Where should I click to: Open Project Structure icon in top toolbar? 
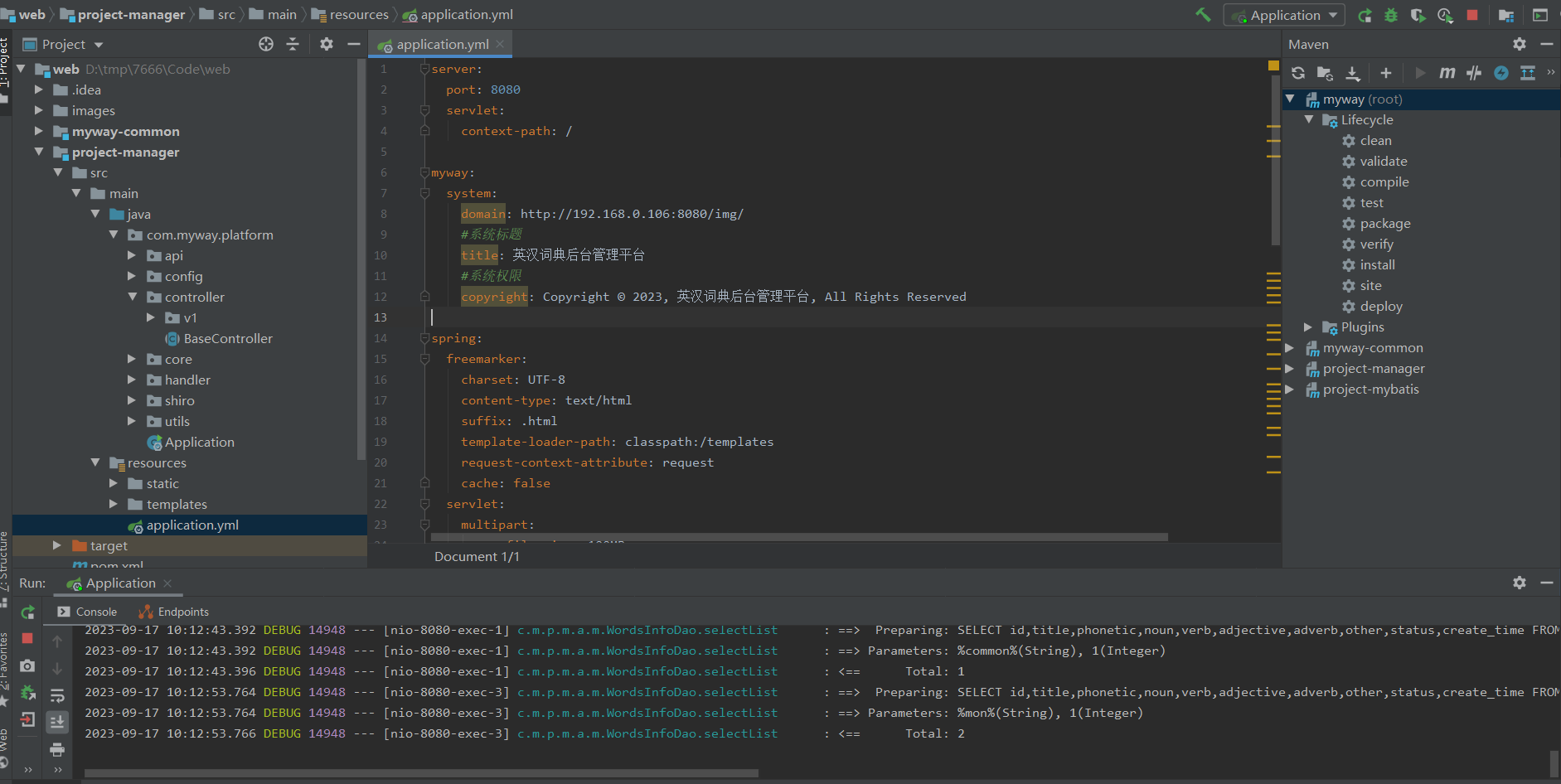click(x=1507, y=15)
